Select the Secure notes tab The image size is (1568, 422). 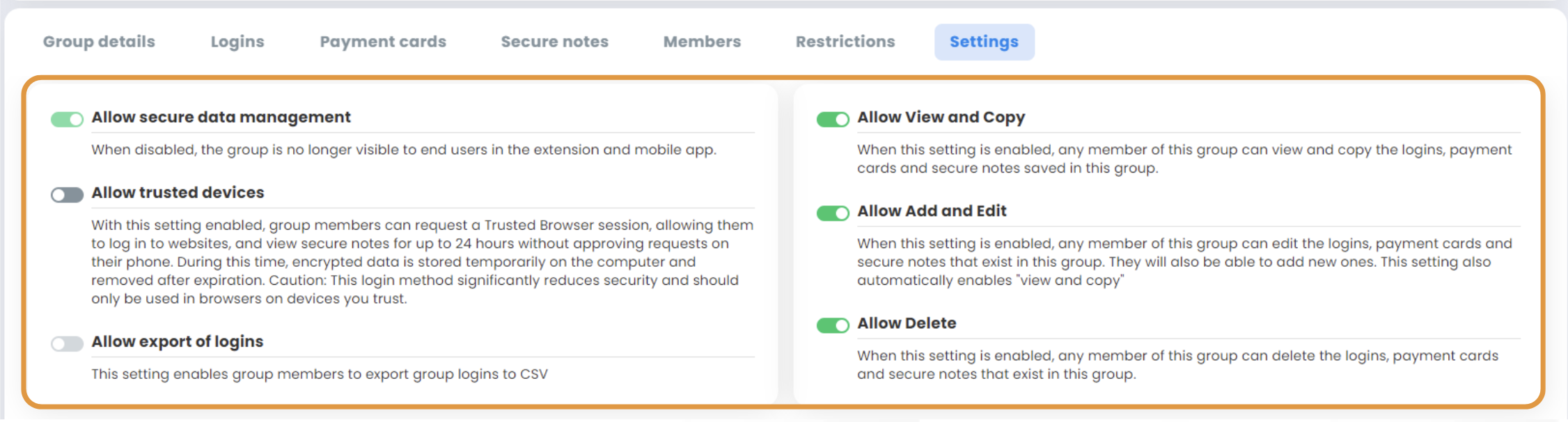click(555, 42)
